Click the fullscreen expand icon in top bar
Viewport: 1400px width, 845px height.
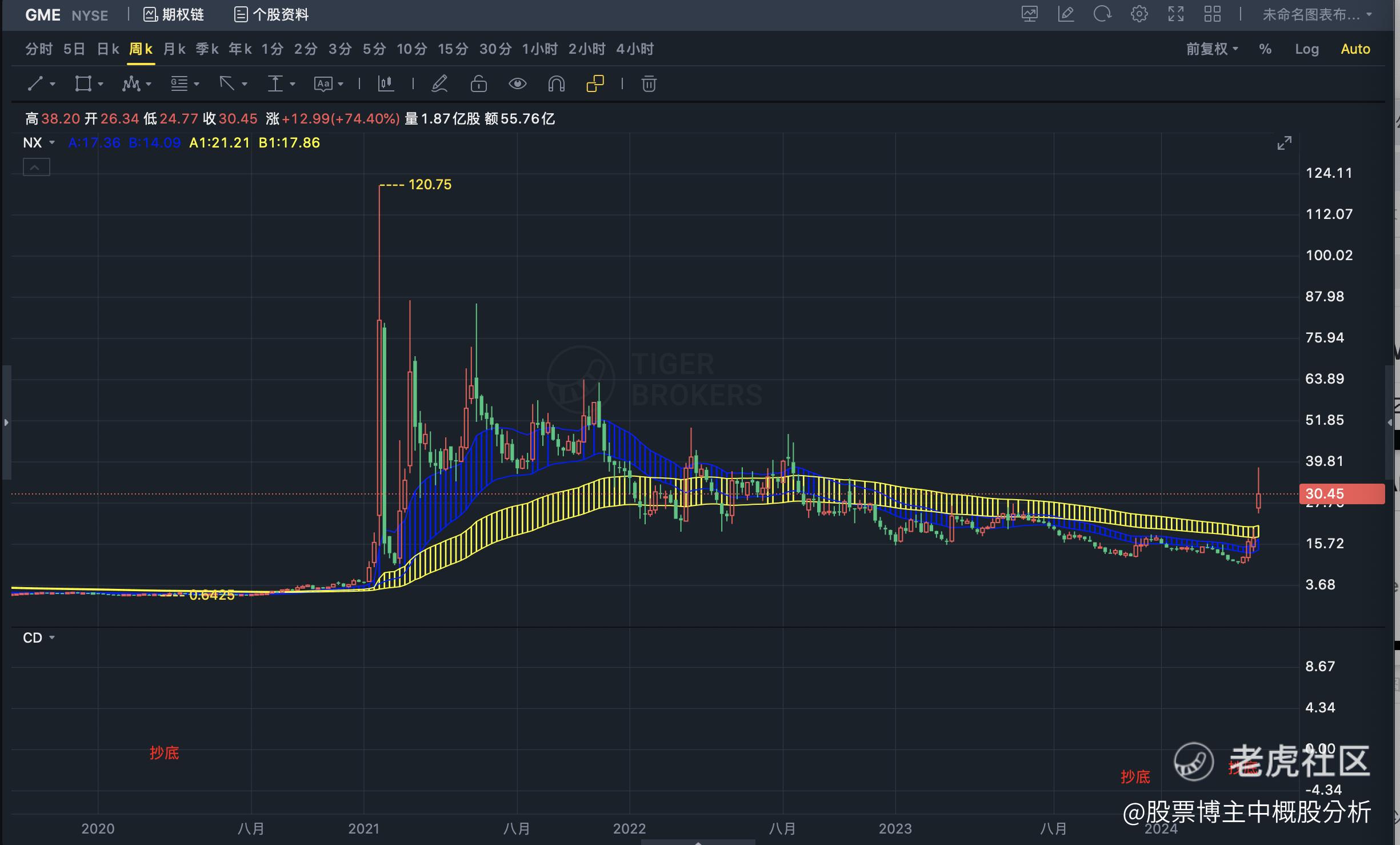coord(1175,14)
